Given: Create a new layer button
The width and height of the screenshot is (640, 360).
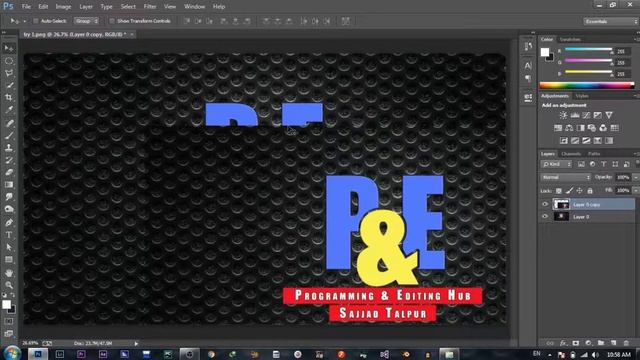Looking at the screenshot, I should 613,343.
